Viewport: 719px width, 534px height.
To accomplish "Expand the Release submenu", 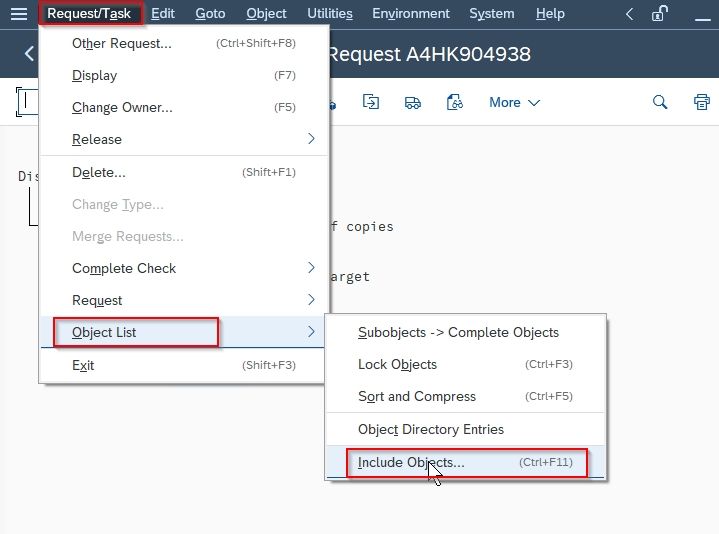I will click(x=185, y=139).
